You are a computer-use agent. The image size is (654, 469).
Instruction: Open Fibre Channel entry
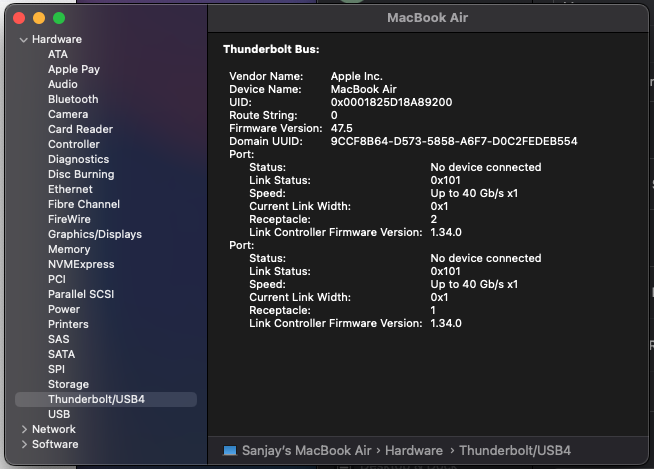84,204
